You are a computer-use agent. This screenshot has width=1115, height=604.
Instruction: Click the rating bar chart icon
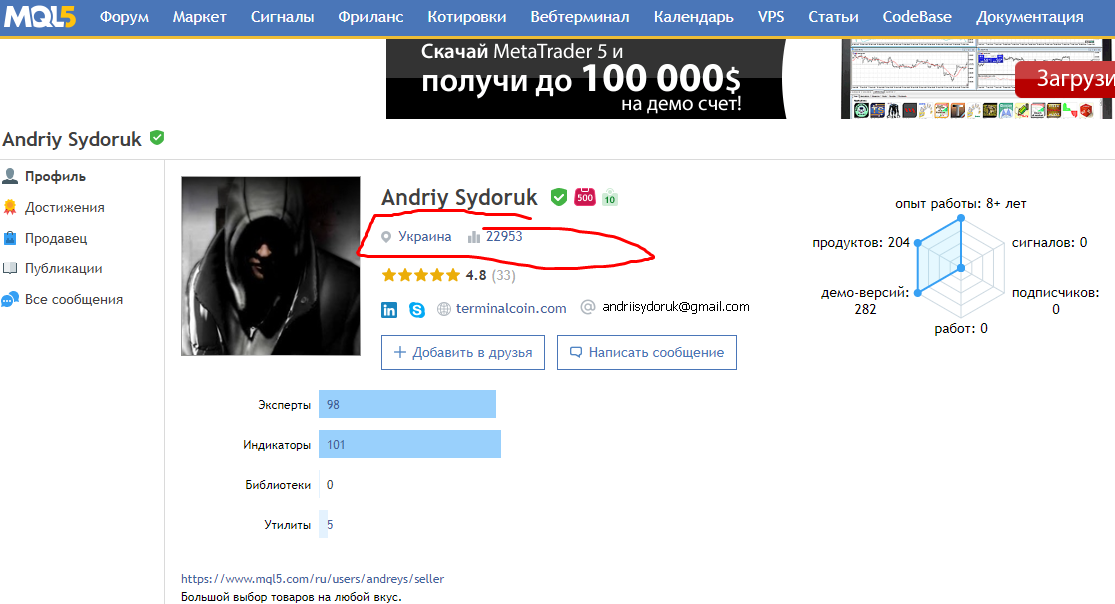tap(474, 237)
